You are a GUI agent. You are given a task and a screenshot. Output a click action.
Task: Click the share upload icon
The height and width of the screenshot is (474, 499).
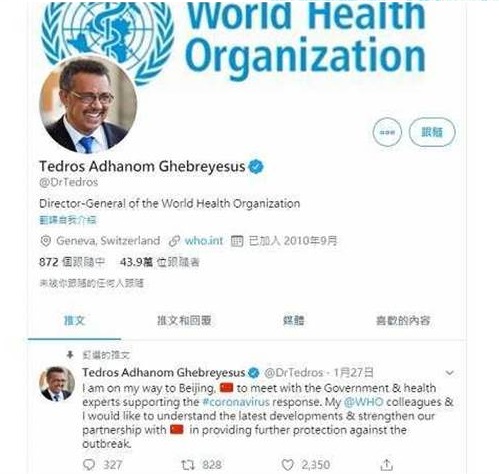point(387,464)
